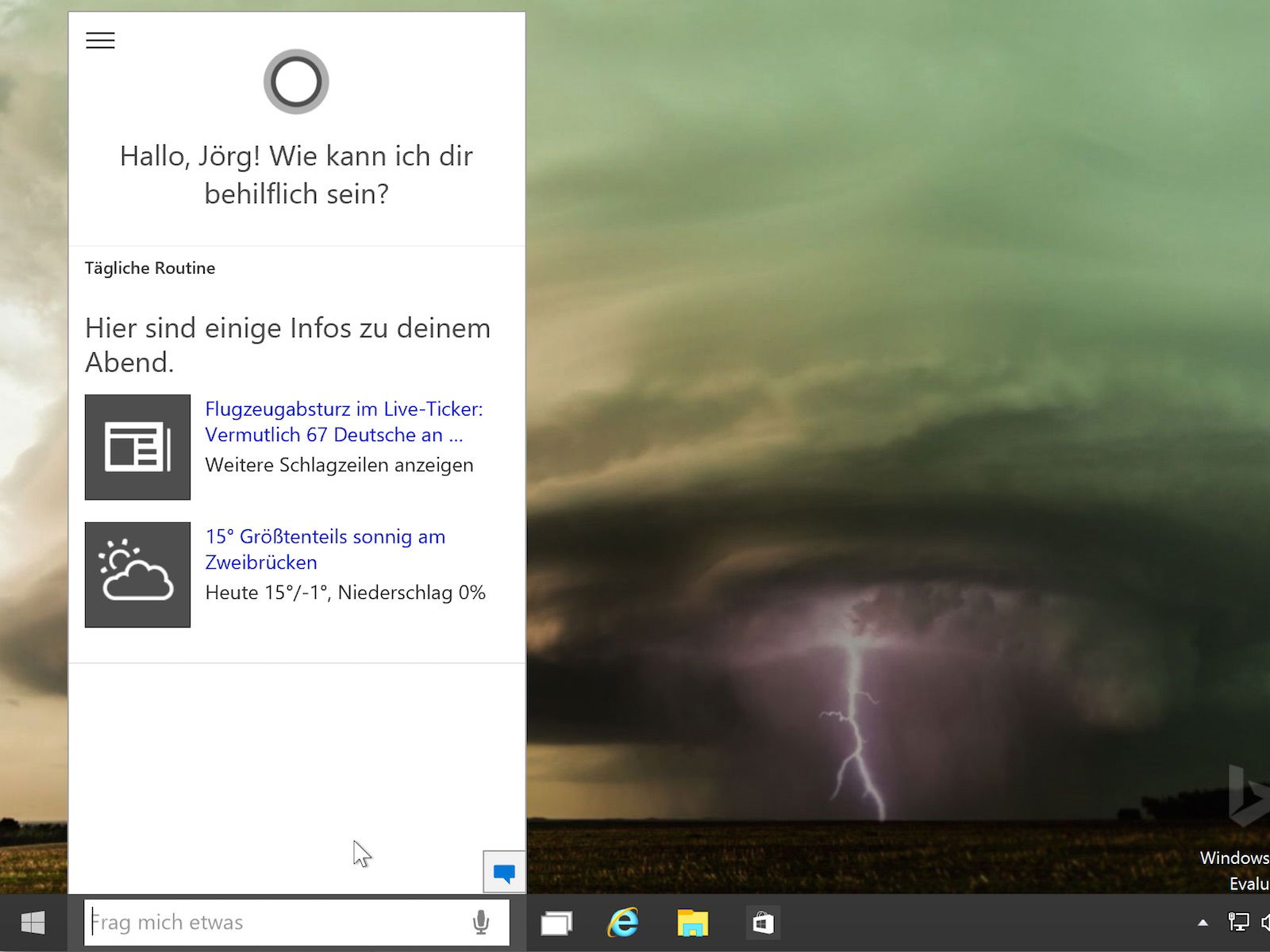Click the network status tray icon
Image resolution: width=1270 pixels, height=952 pixels.
click(x=1238, y=922)
